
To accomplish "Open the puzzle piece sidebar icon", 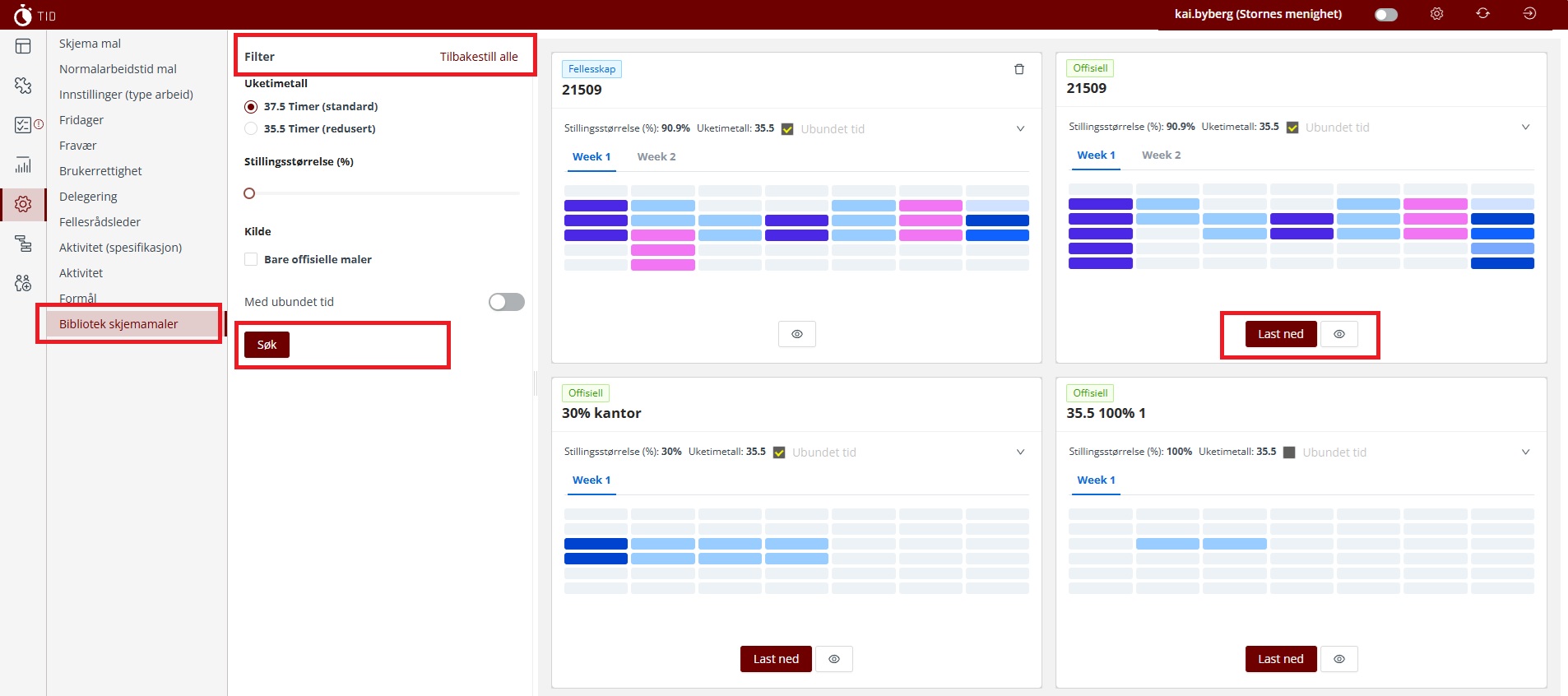I will (23, 86).
